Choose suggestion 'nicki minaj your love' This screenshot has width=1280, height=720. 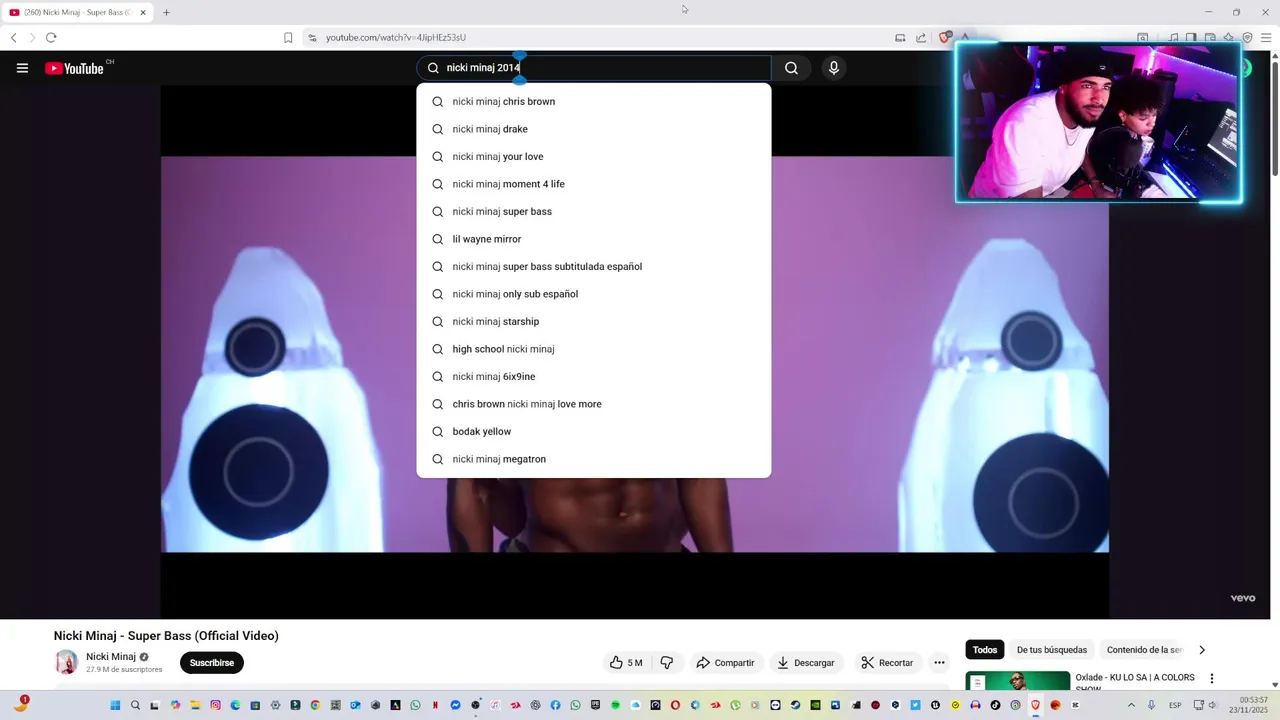coord(594,156)
